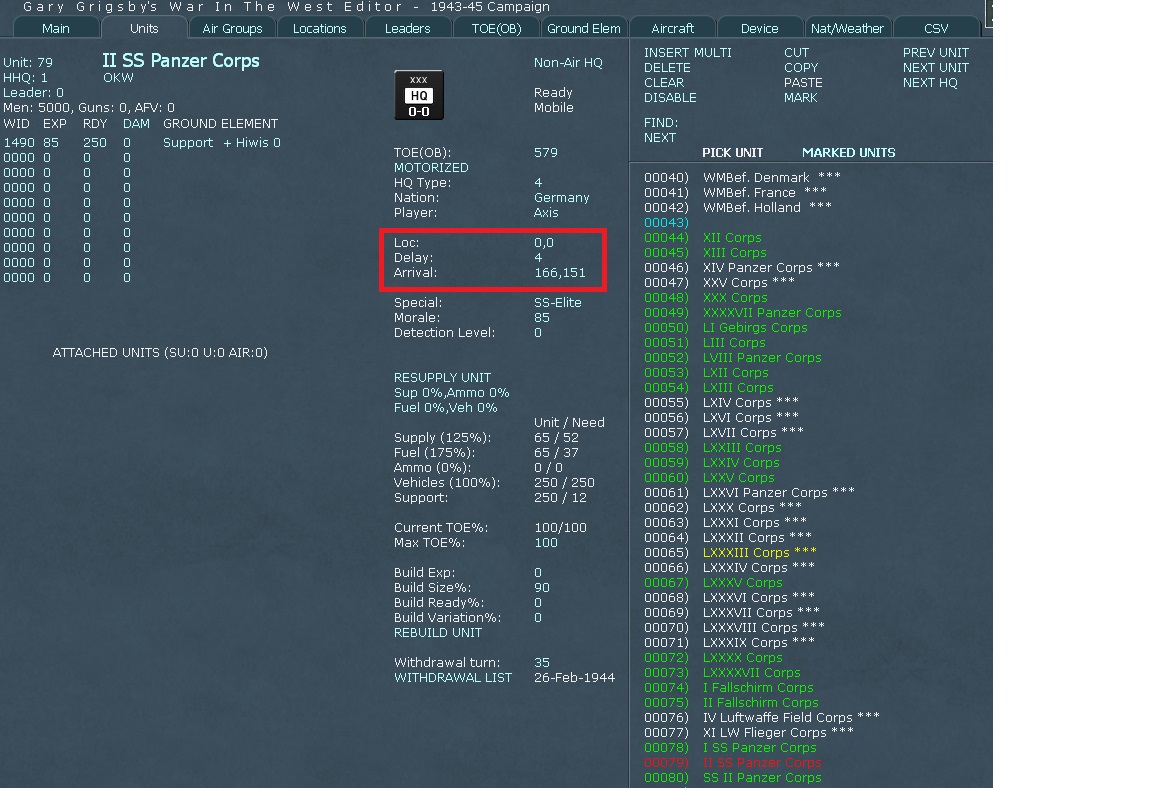Open the Main tab
This screenshot has width=1152, height=788.
(56, 29)
